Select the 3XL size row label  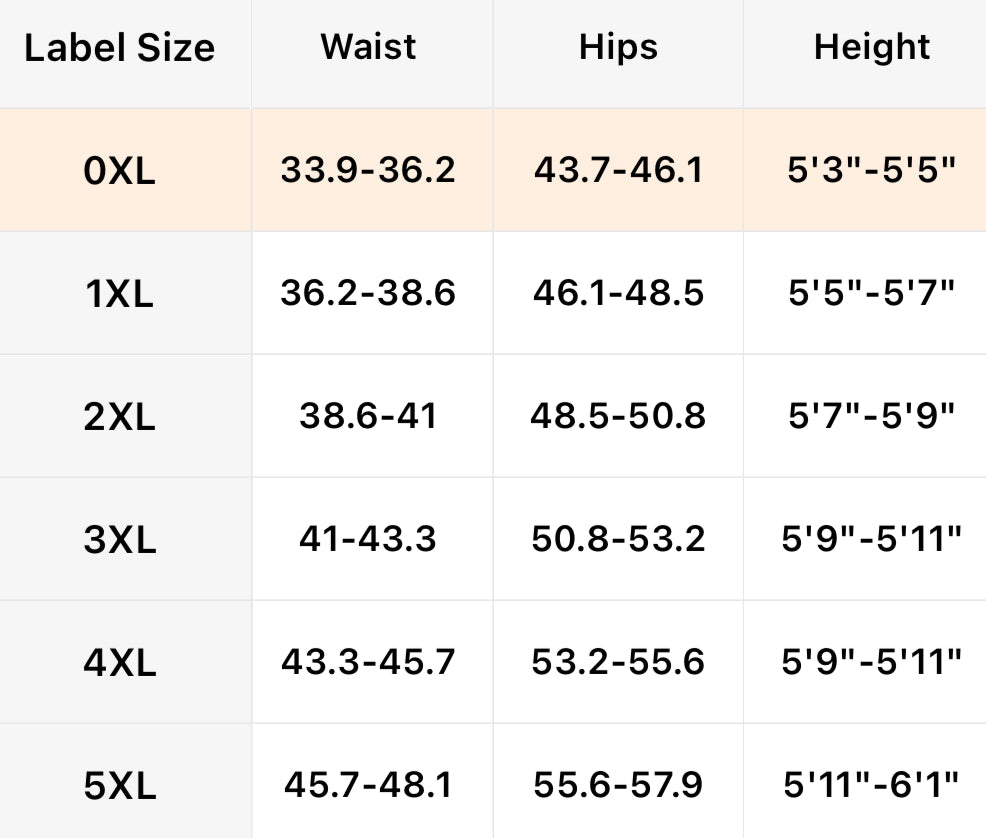pos(120,540)
